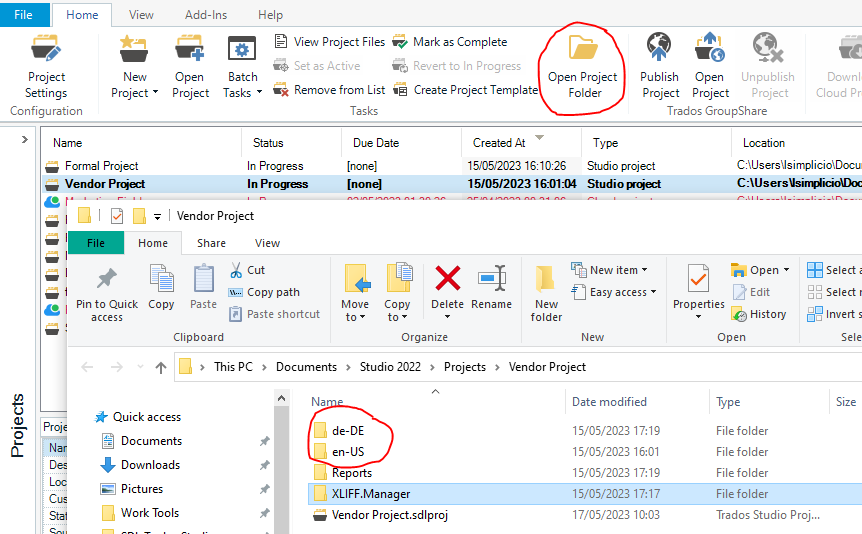Image resolution: width=862 pixels, height=534 pixels.
Task: Switch to the Add-Ins tab
Action: click(x=206, y=15)
